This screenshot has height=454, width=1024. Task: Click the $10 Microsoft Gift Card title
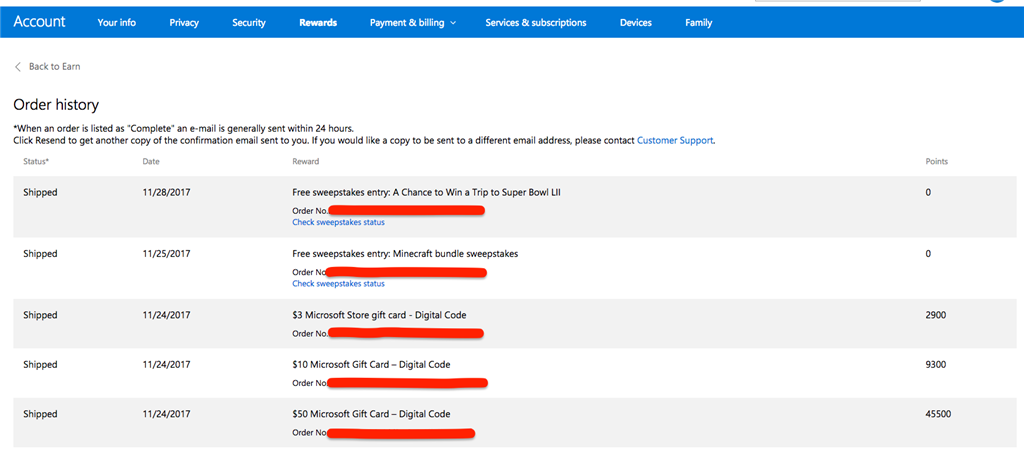click(x=371, y=365)
